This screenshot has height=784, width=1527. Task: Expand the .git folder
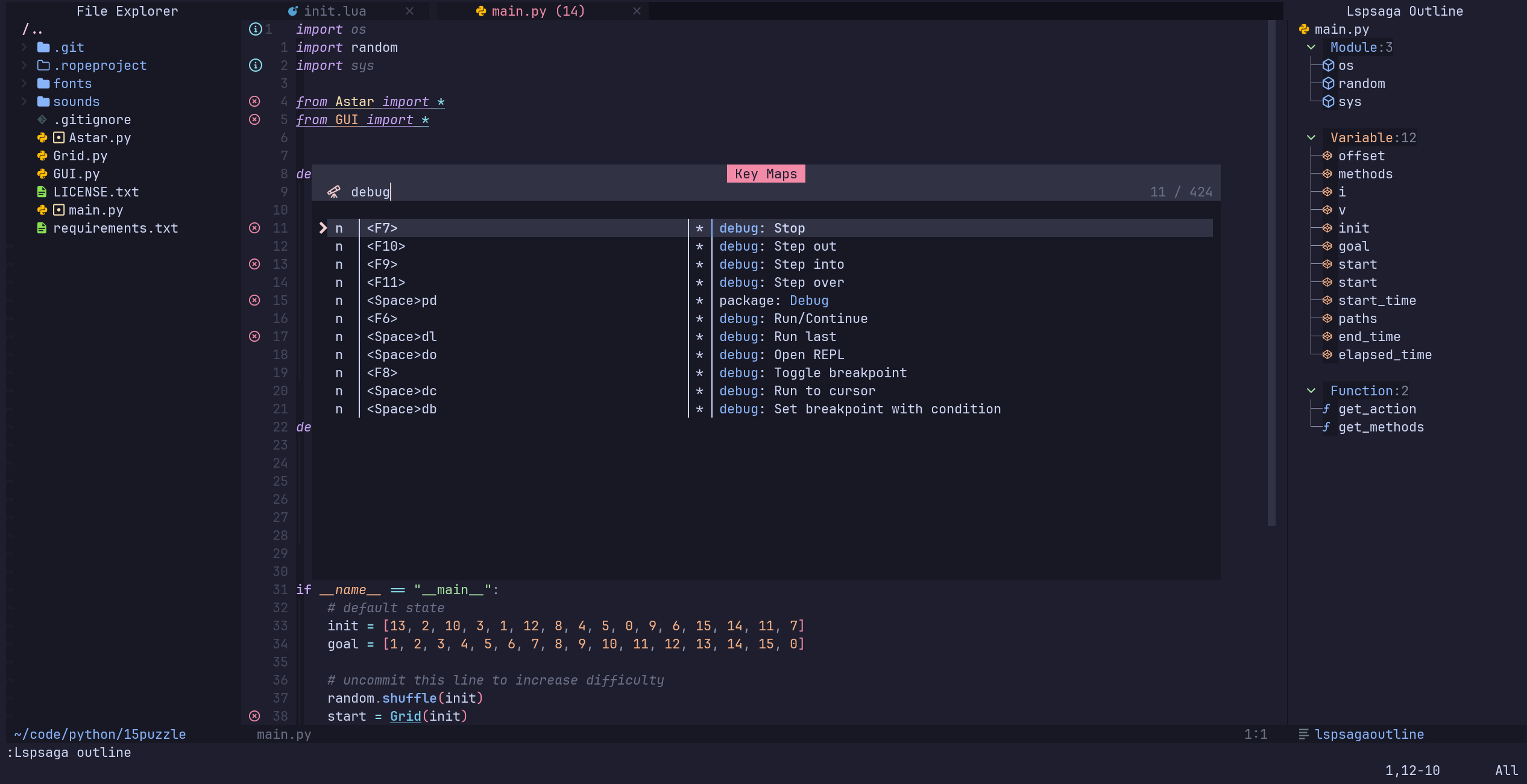tap(24, 47)
